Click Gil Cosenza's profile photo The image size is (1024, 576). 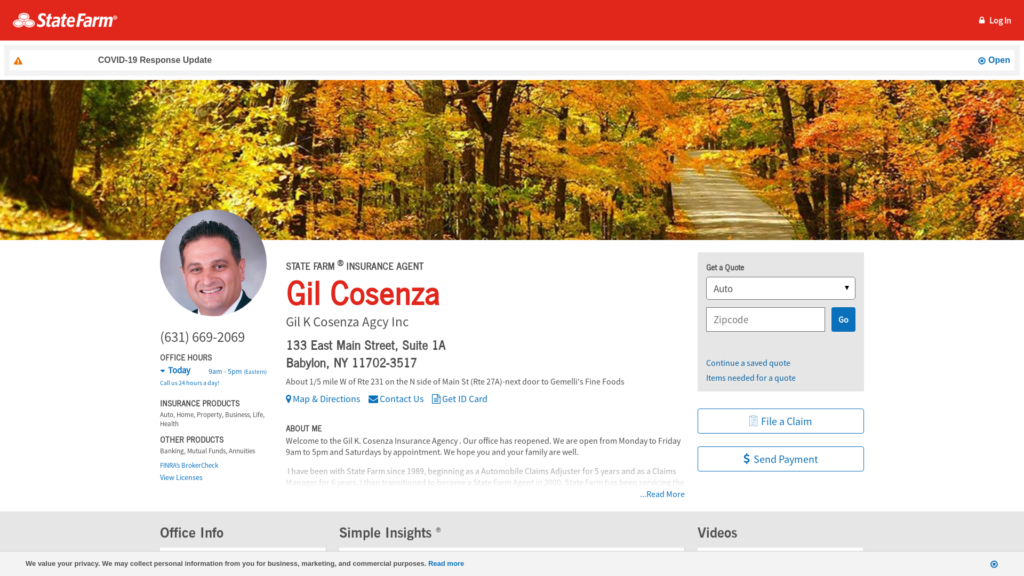click(213, 263)
